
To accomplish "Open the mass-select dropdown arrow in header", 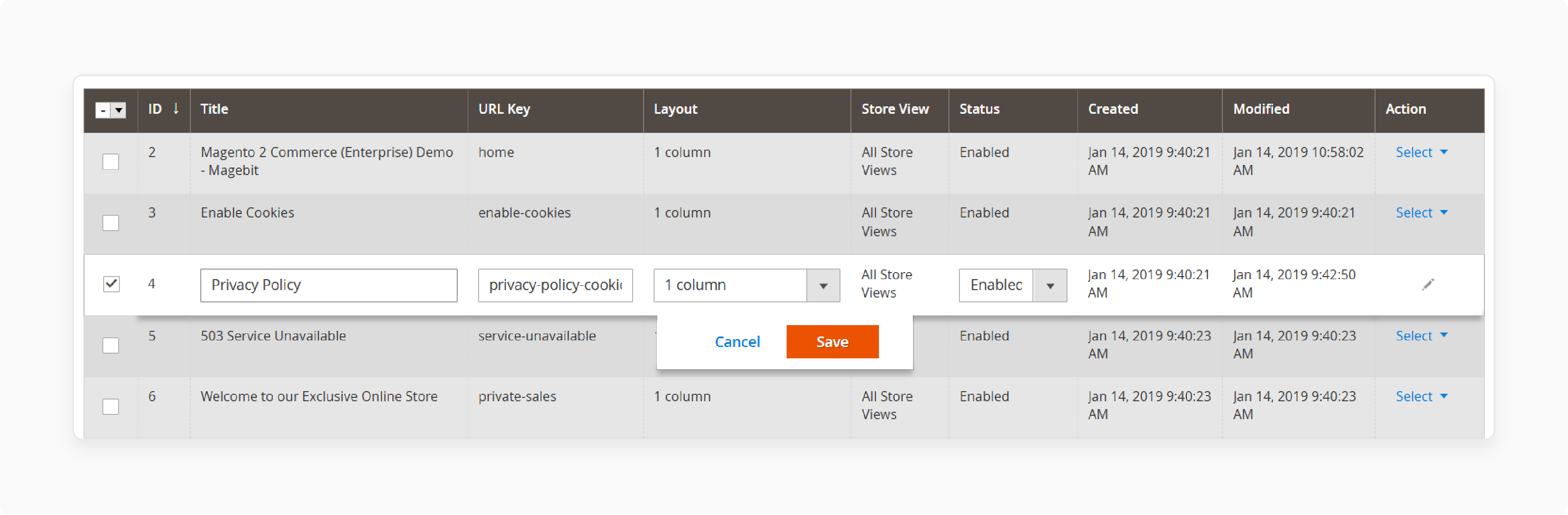I will point(119,110).
